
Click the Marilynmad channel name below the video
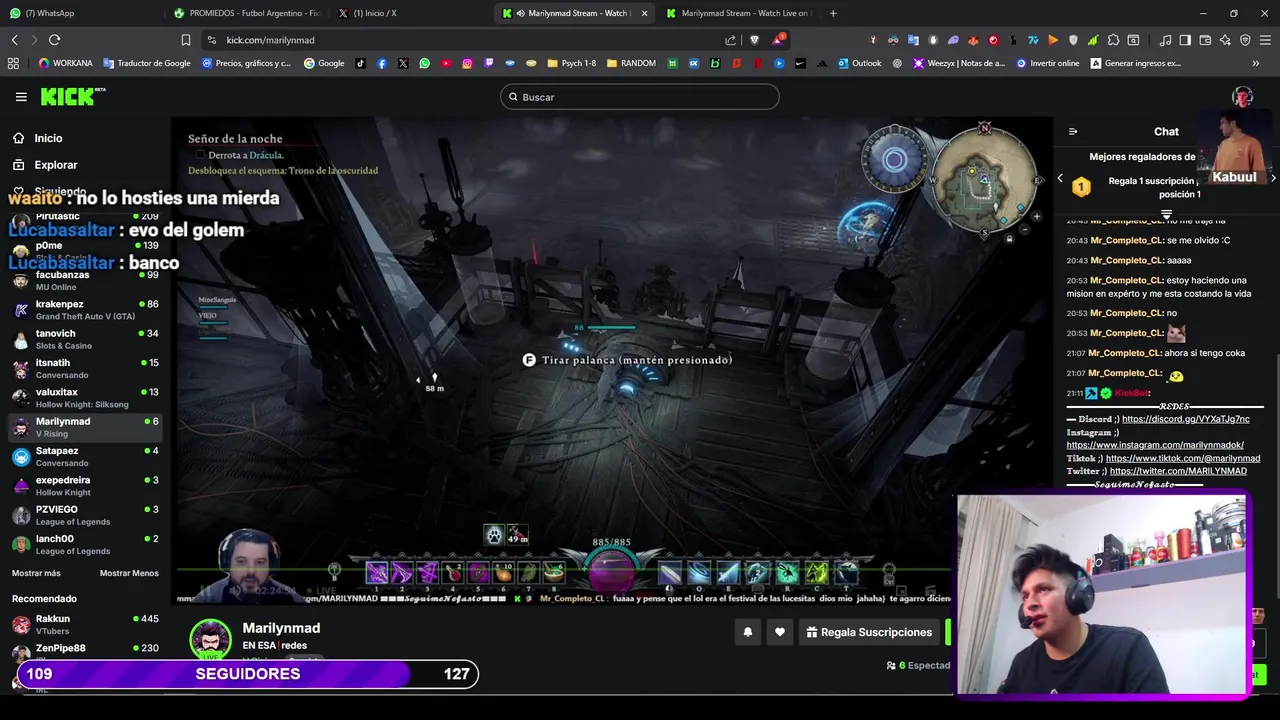coord(281,628)
